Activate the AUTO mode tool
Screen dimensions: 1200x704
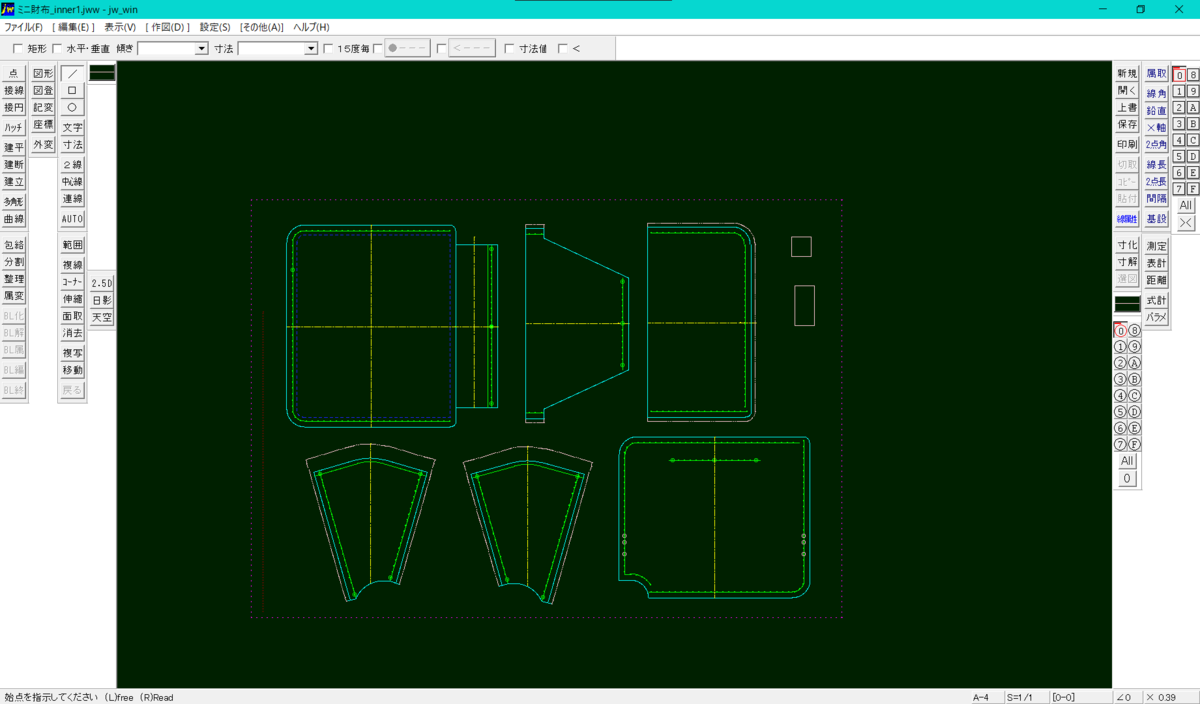click(72, 219)
